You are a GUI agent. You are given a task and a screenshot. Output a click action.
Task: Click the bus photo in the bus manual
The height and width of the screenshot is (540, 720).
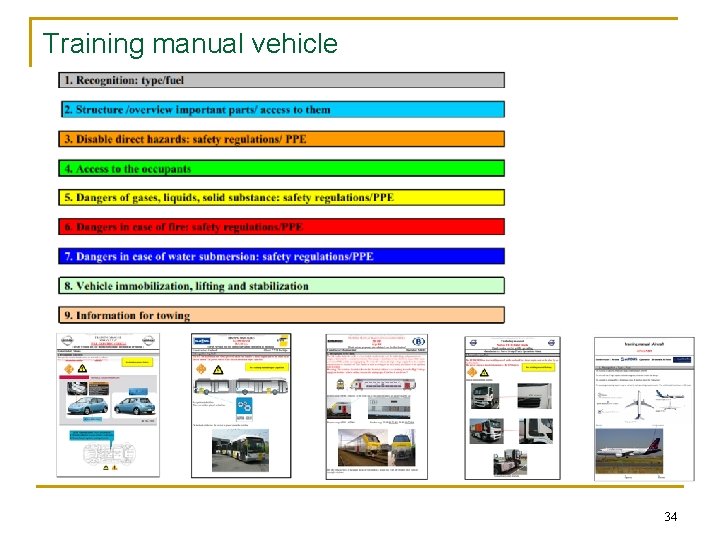click(241, 450)
